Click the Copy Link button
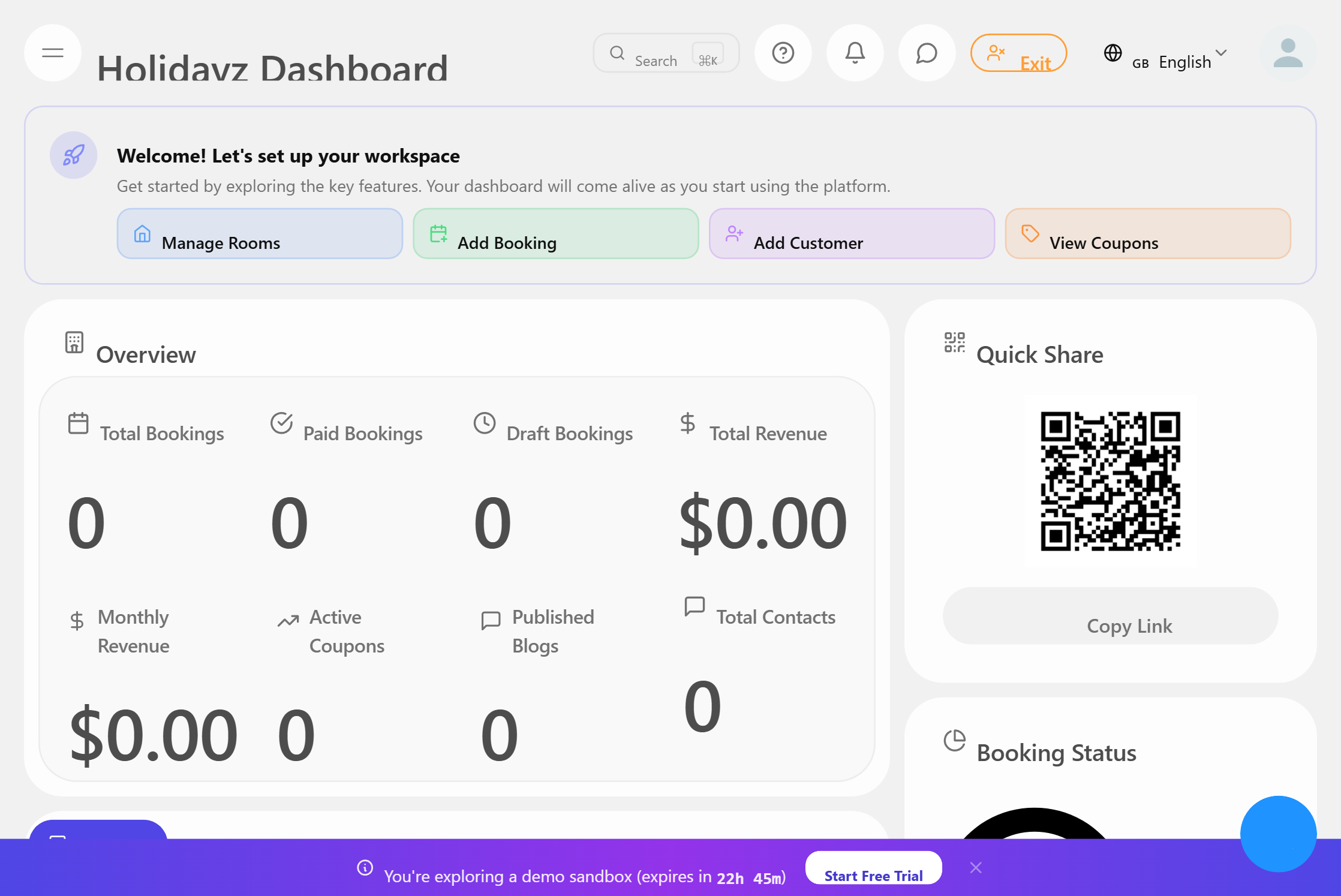 click(1110, 616)
